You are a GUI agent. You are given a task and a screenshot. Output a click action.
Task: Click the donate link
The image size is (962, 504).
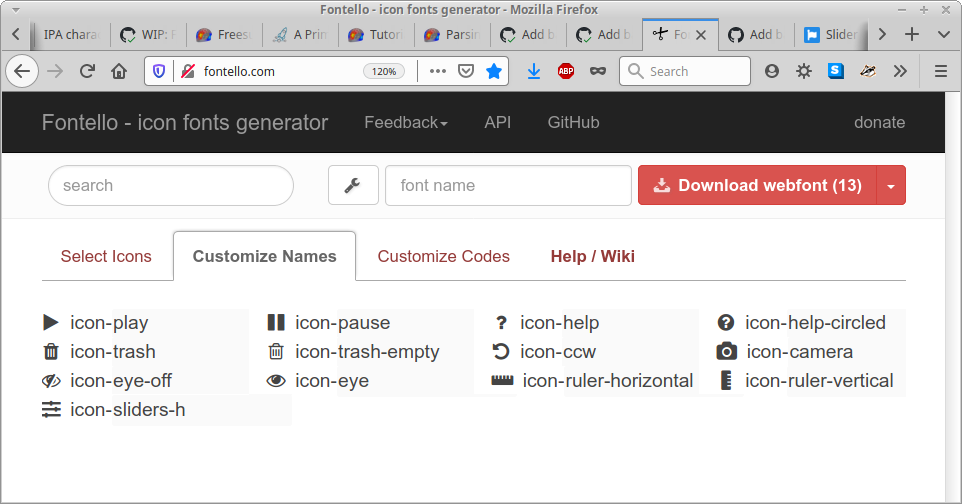point(879,123)
